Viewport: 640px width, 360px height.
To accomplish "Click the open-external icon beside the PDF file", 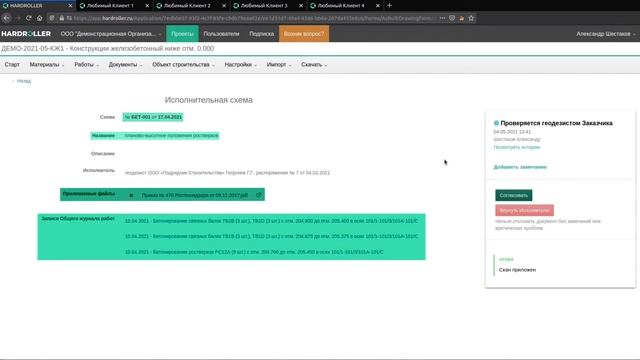I will [258, 195].
